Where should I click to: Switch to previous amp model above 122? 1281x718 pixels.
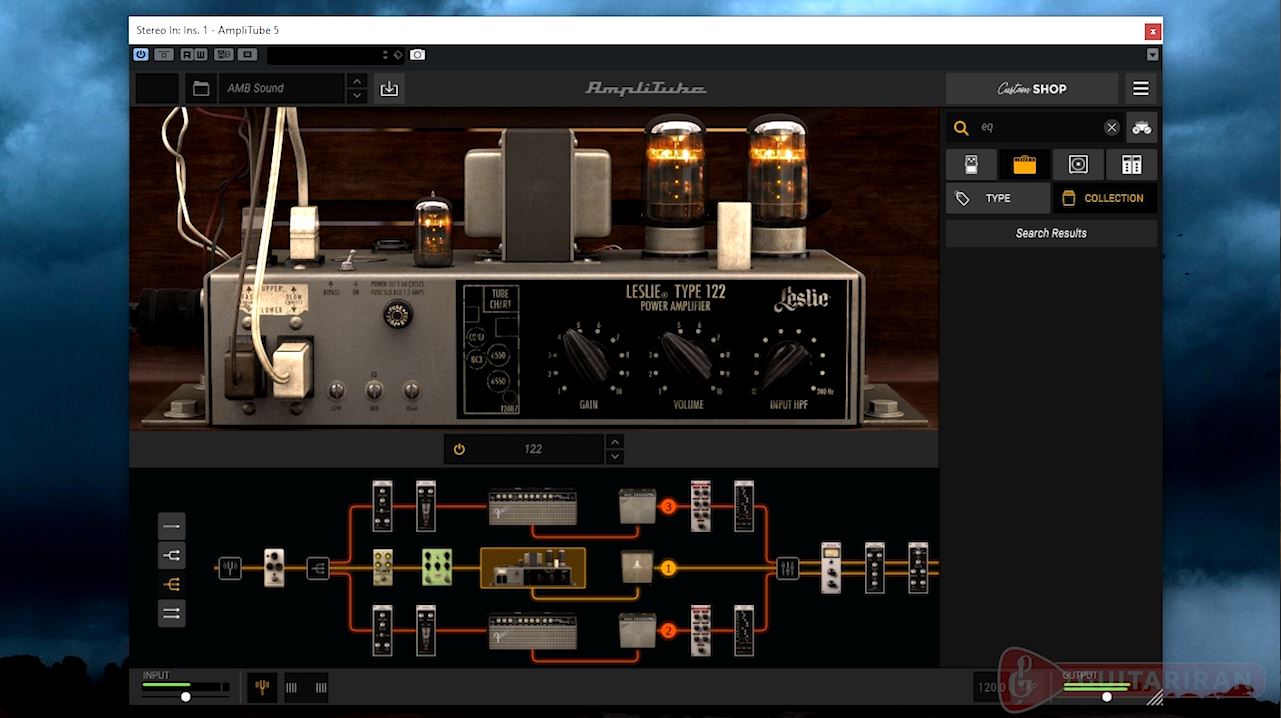tap(615, 441)
